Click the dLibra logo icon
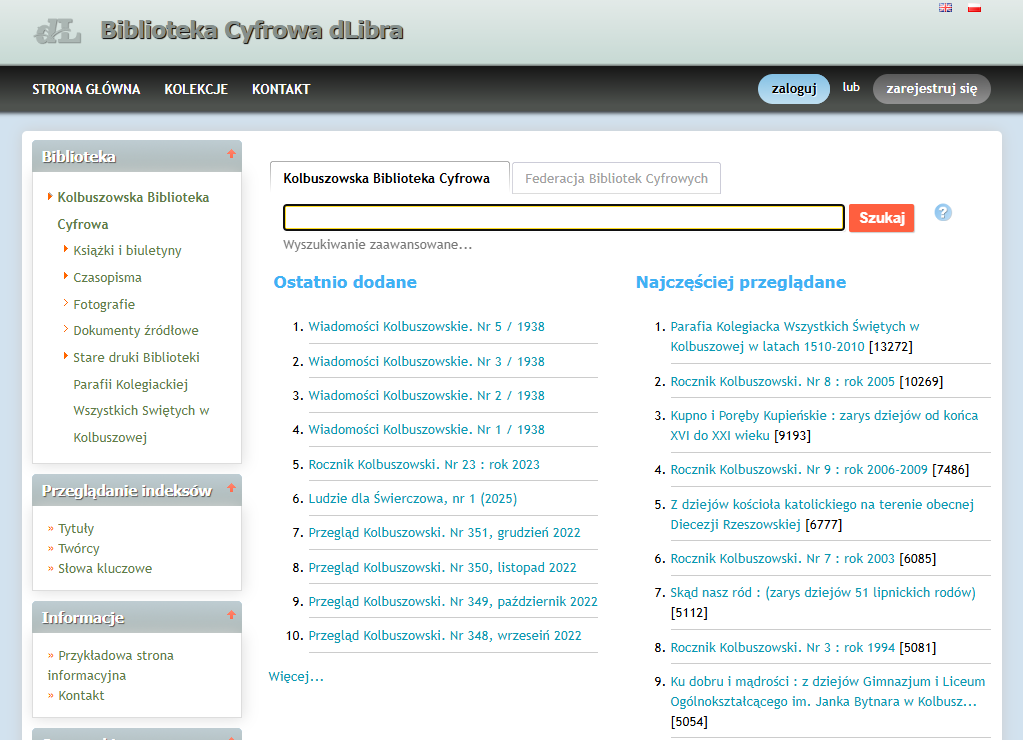The height and width of the screenshot is (740, 1023). (x=57, y=31)
